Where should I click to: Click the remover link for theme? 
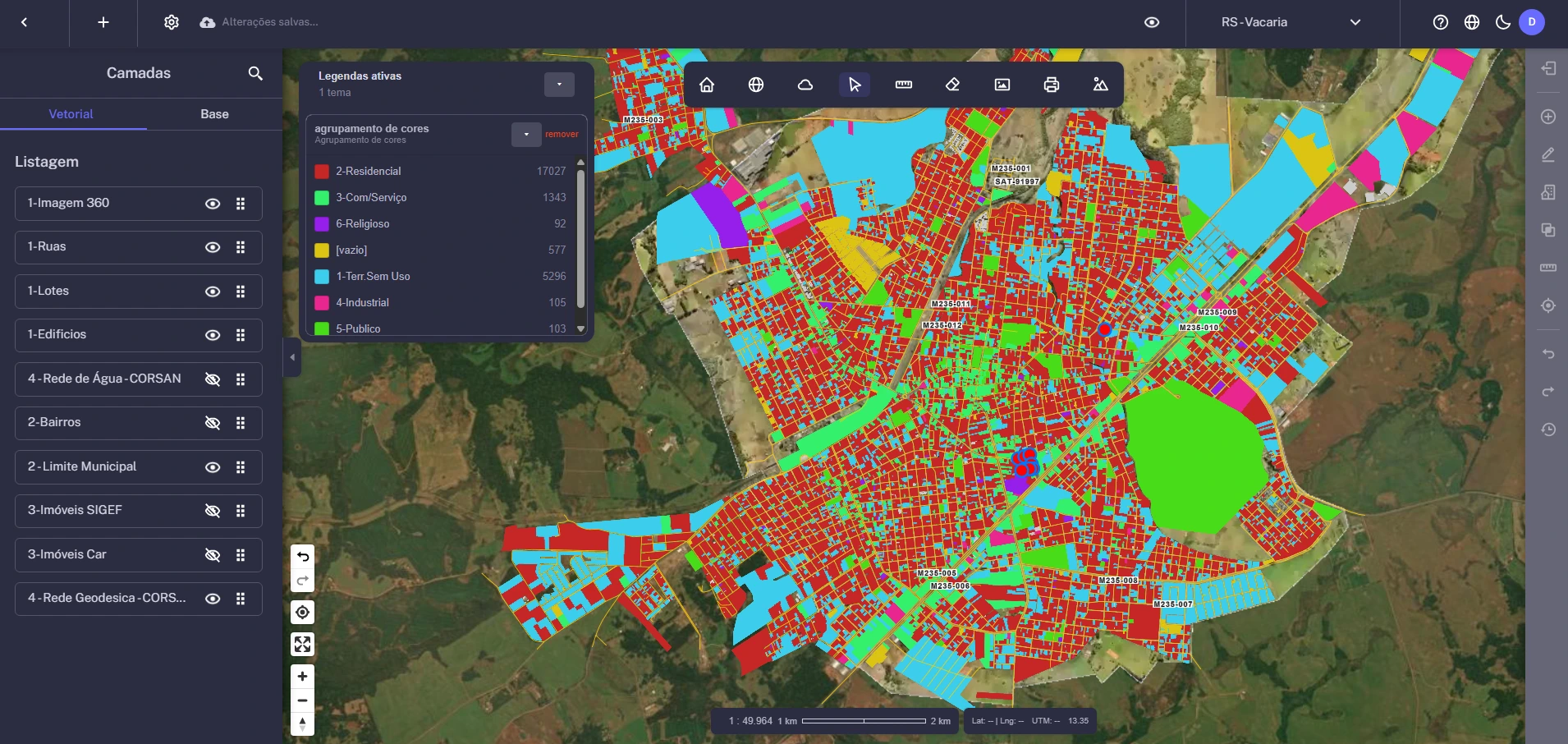point(562,134)
